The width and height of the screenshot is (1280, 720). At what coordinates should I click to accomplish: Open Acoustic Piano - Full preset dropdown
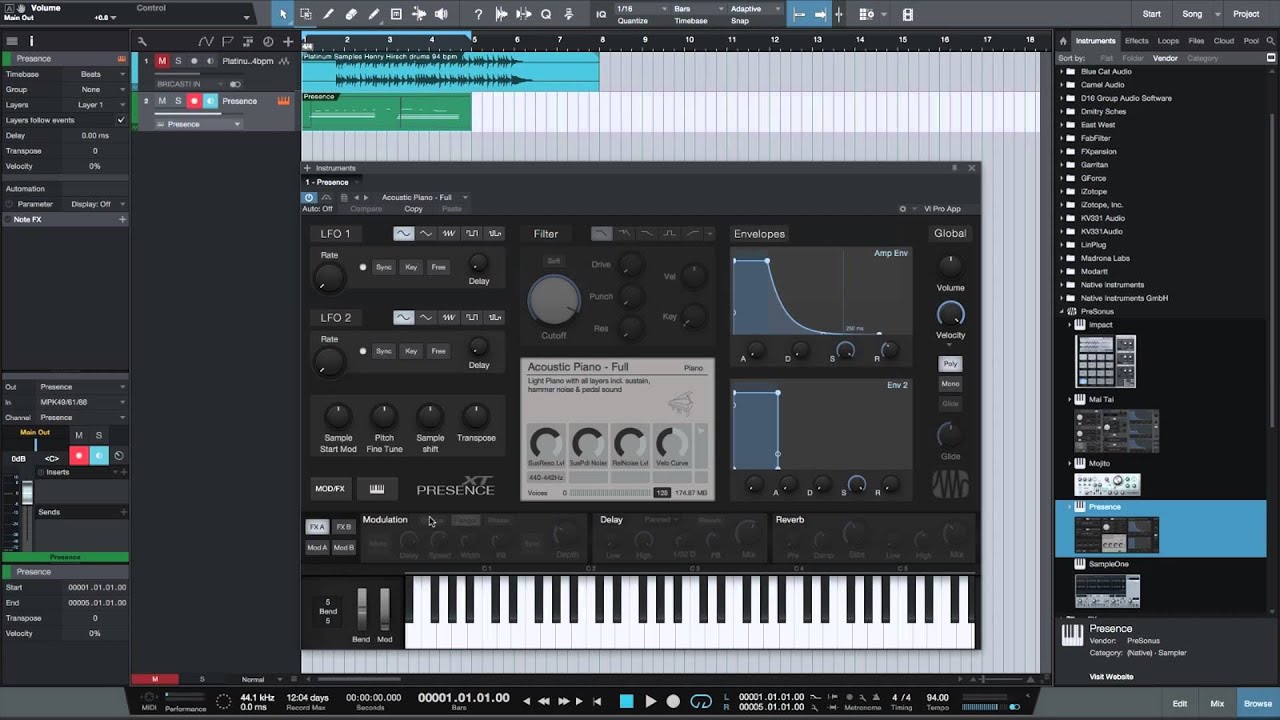(424, 197)
